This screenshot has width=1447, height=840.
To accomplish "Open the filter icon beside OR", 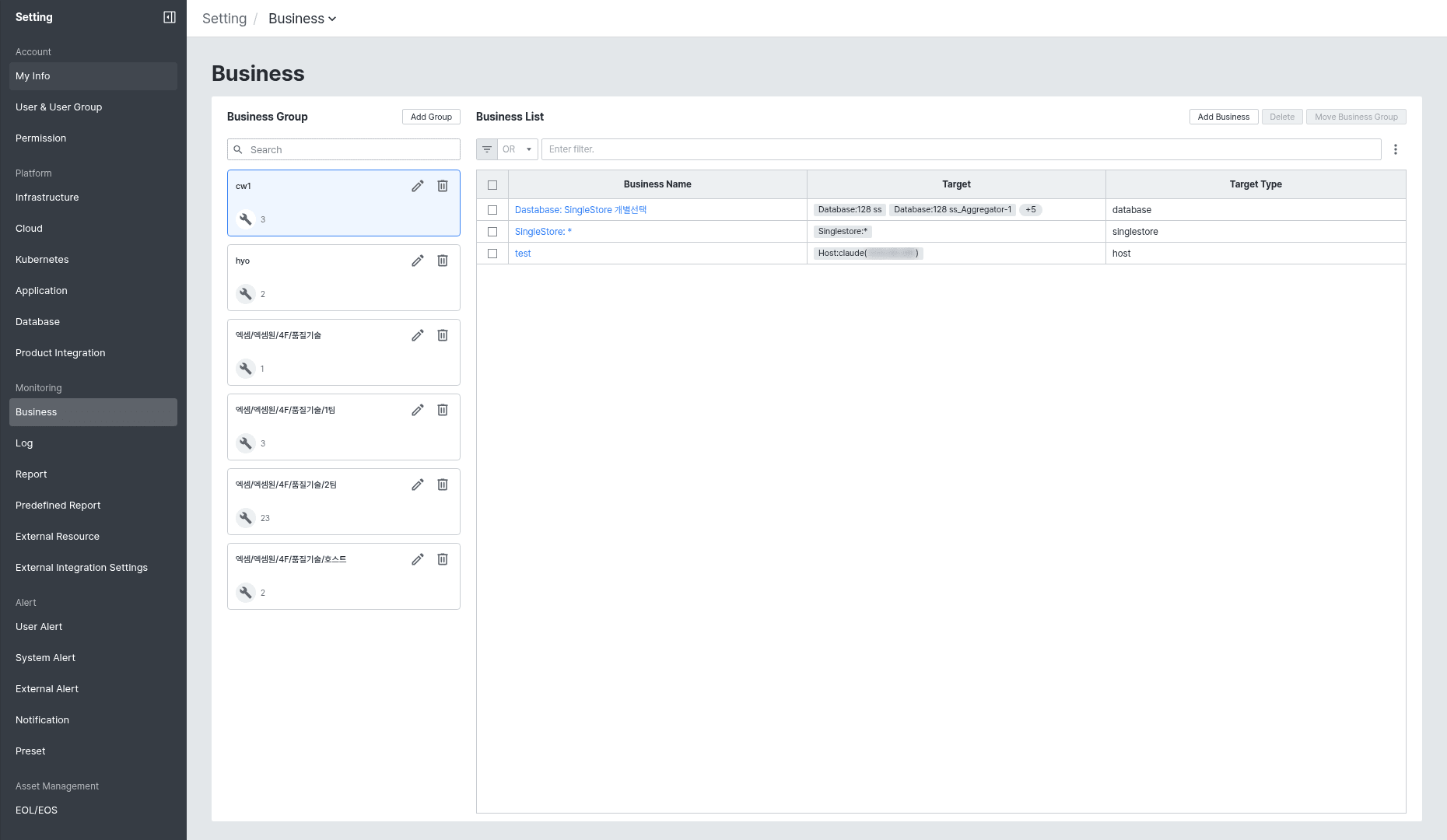I will tap(487, 149).
